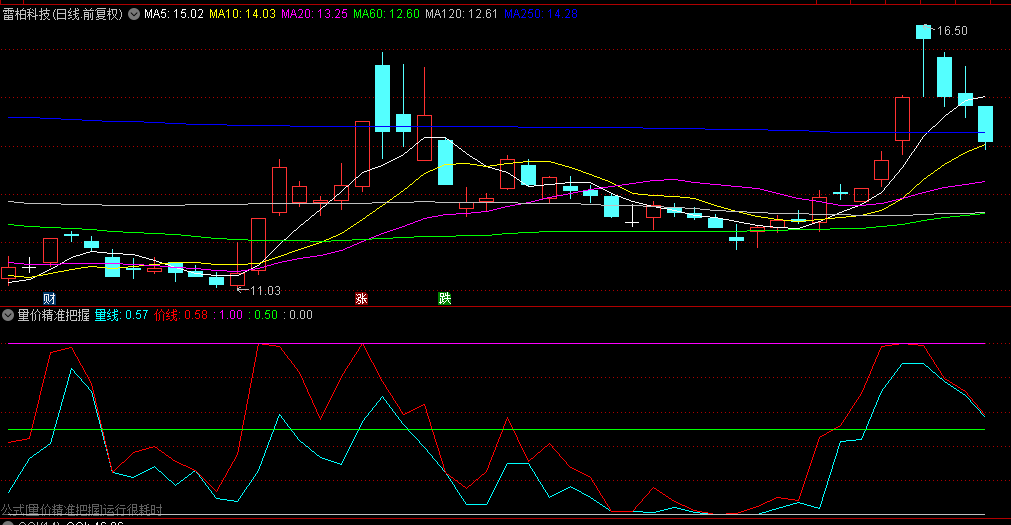Viewport: 1011px width, 525px height.
Task: Select the stock title 雷柏科技(日线.前复权)
Action: click(x=63, y=14)
